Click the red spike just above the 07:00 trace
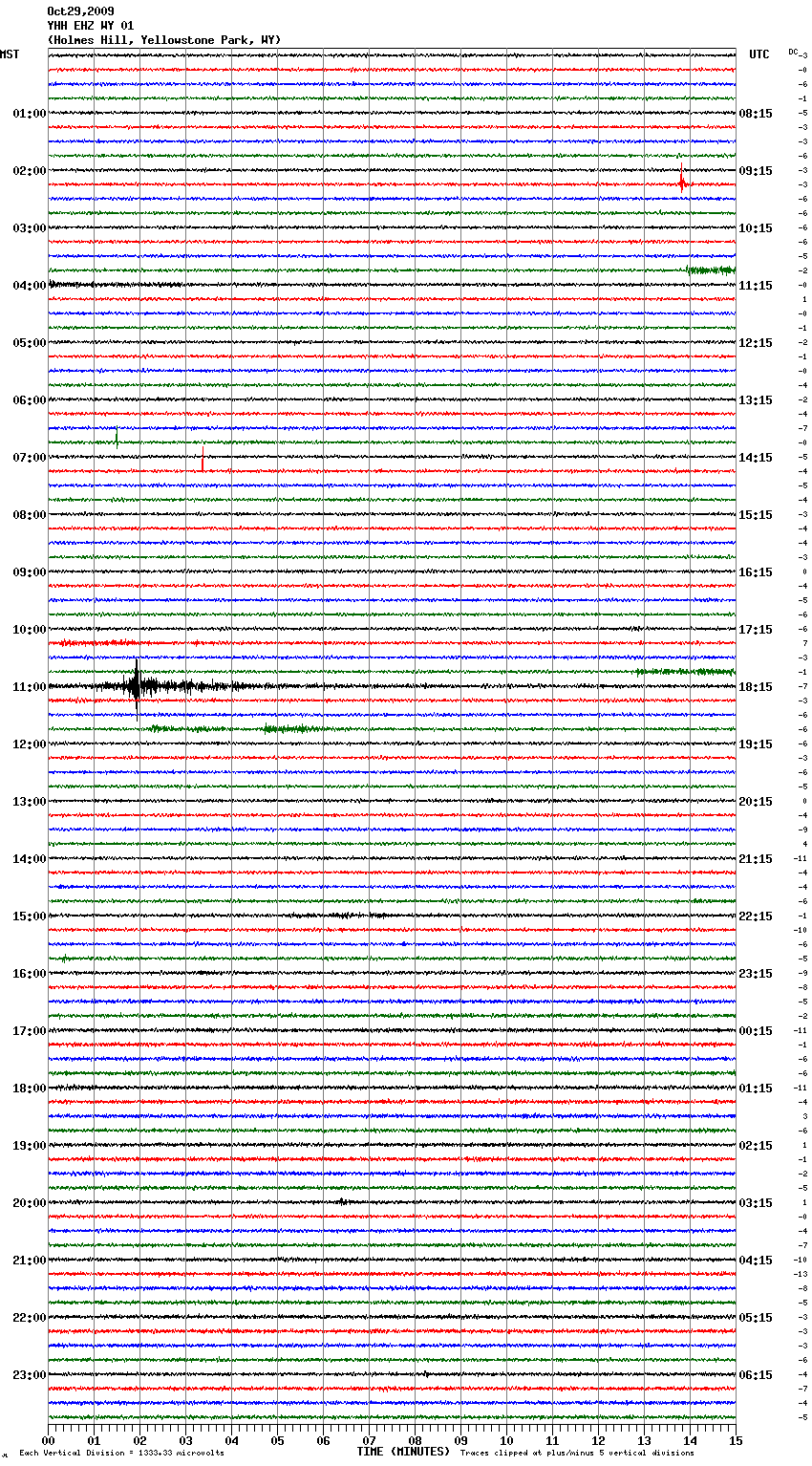Screen dimensions: 812x1466 coord(203,460)
